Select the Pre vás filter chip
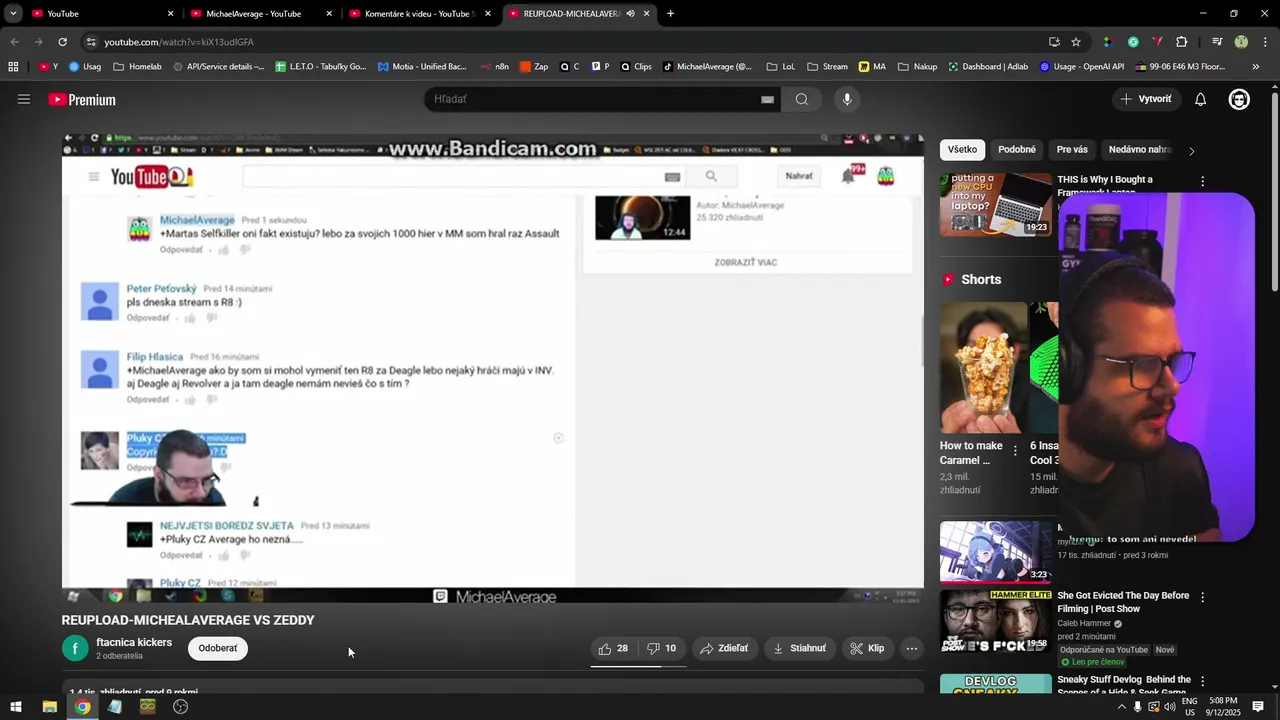This screenshot has width=1280, height=720. [x=1072, y=150]
